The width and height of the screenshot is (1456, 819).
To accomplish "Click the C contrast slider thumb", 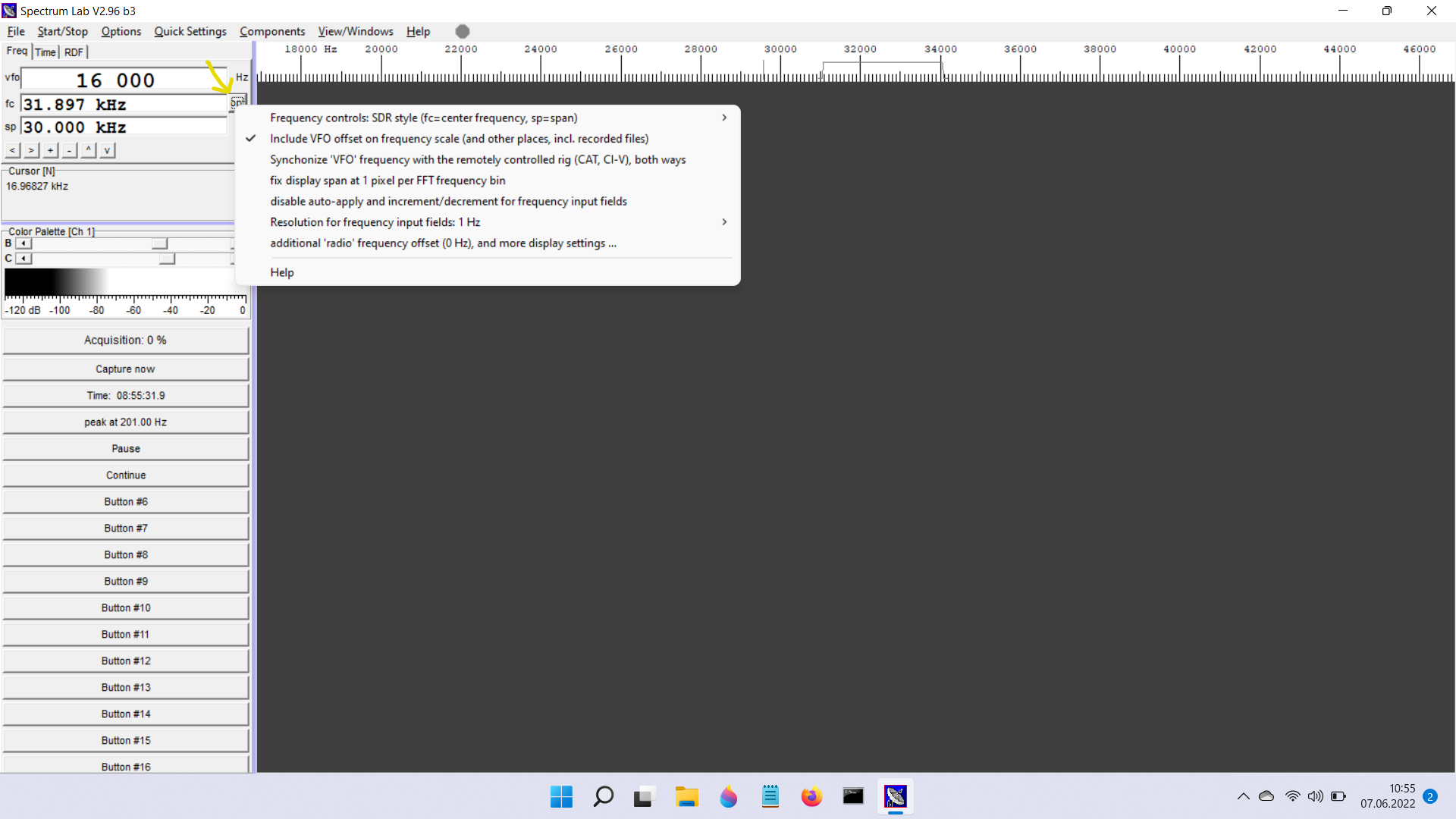I will tap(167, 259).
